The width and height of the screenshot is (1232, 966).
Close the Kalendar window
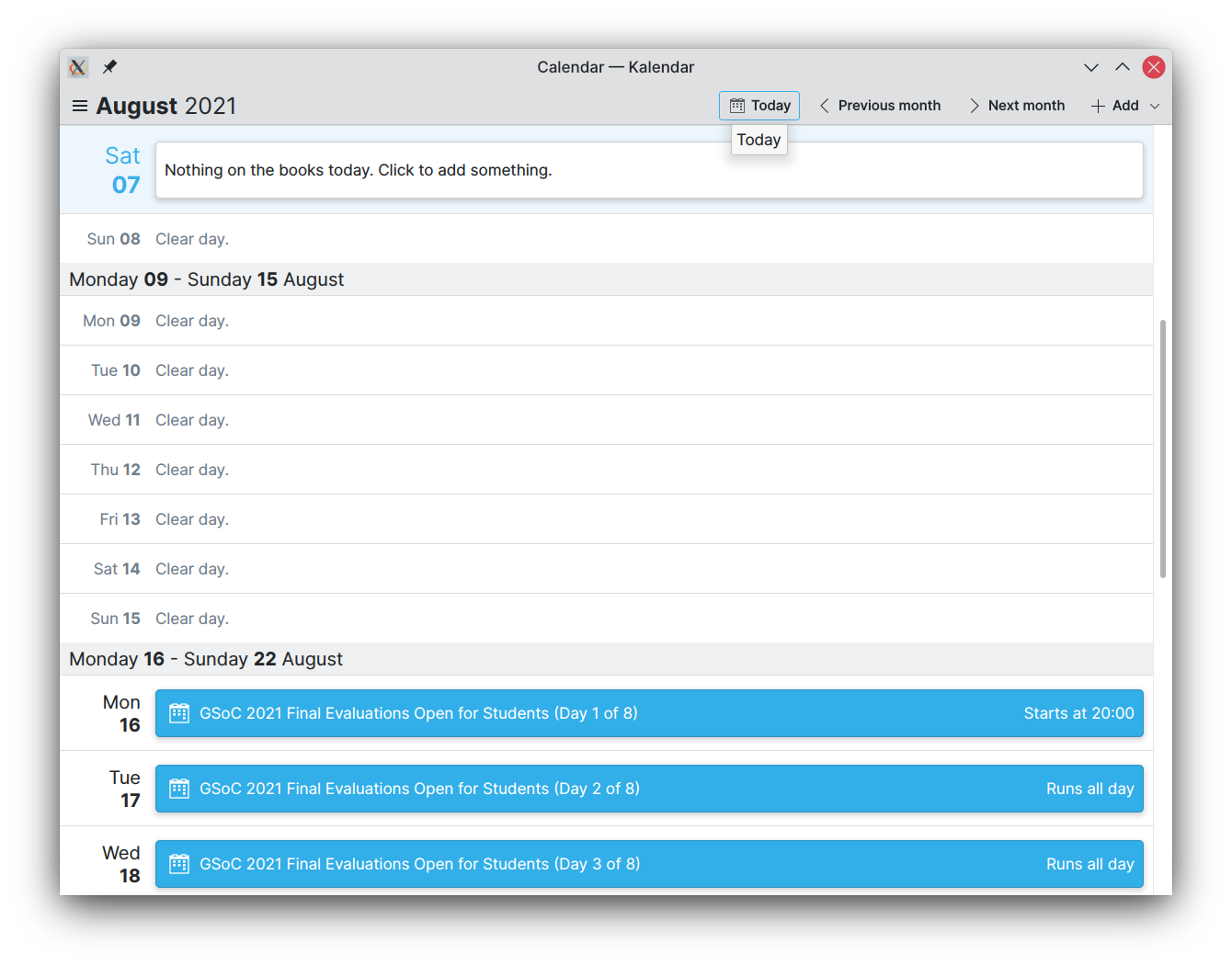(x=1154, y=67)
